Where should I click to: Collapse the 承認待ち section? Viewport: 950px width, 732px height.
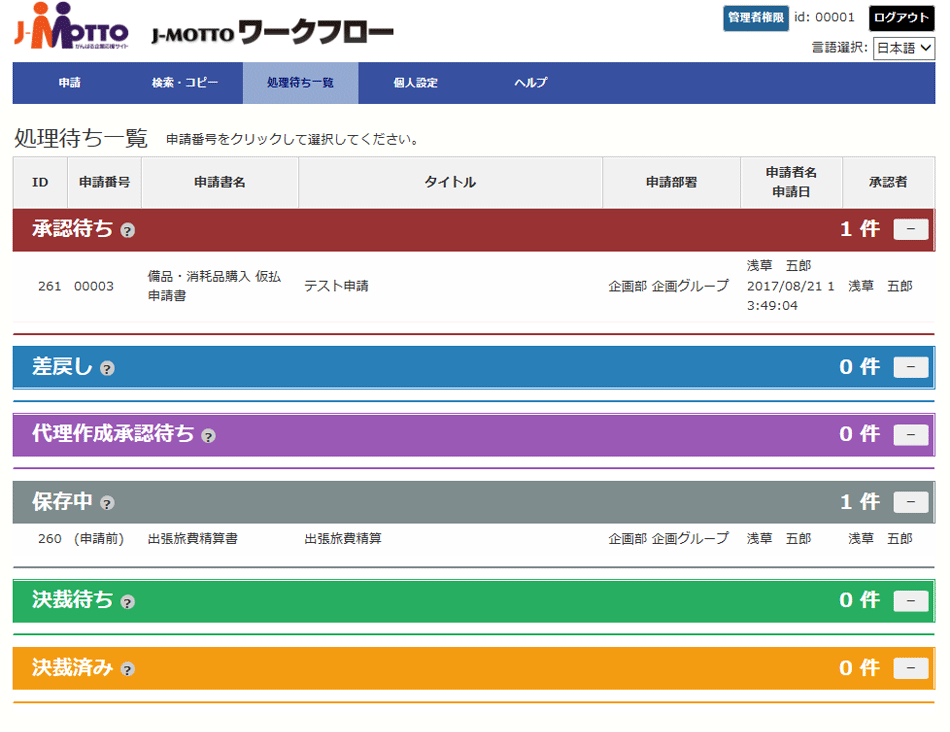click(910, 229)
